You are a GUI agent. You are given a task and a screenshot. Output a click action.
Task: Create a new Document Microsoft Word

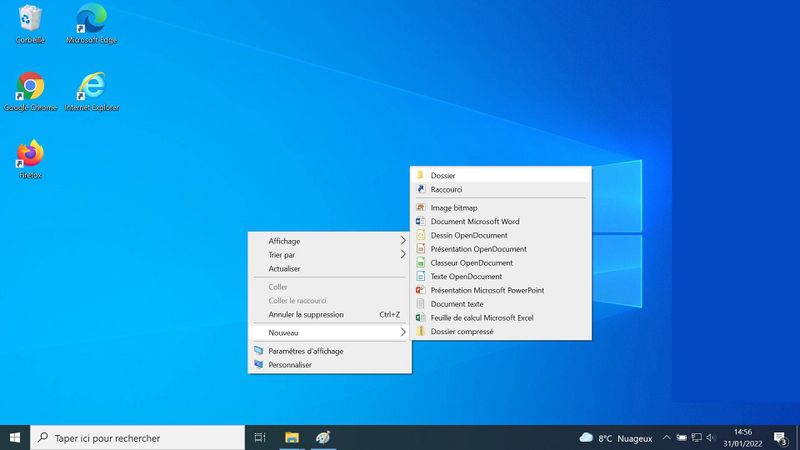501,221
